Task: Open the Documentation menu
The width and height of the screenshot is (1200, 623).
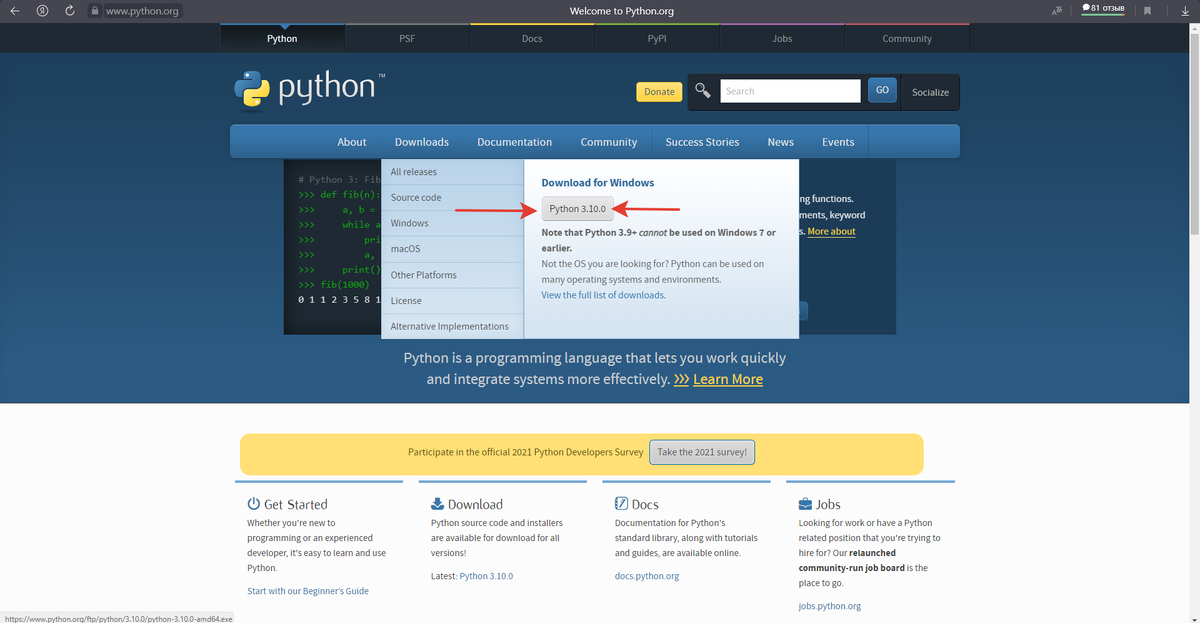Action: [515, 142]
